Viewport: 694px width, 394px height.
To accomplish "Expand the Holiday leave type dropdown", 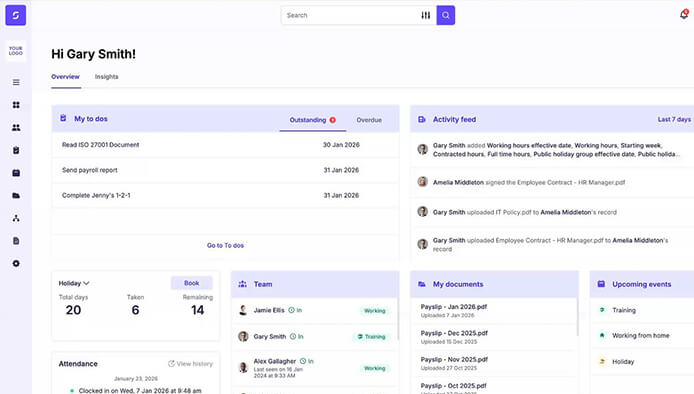I will [x=74, y=283].
